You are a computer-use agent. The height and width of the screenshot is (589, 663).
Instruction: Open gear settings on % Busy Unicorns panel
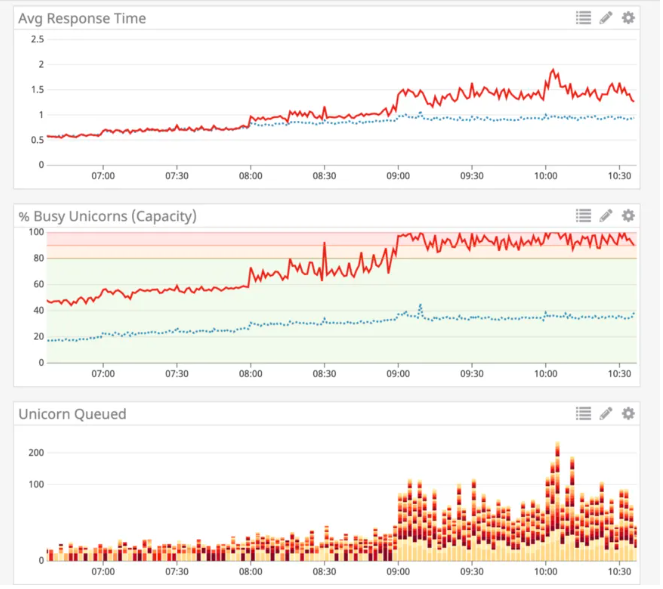pos(628,215)
